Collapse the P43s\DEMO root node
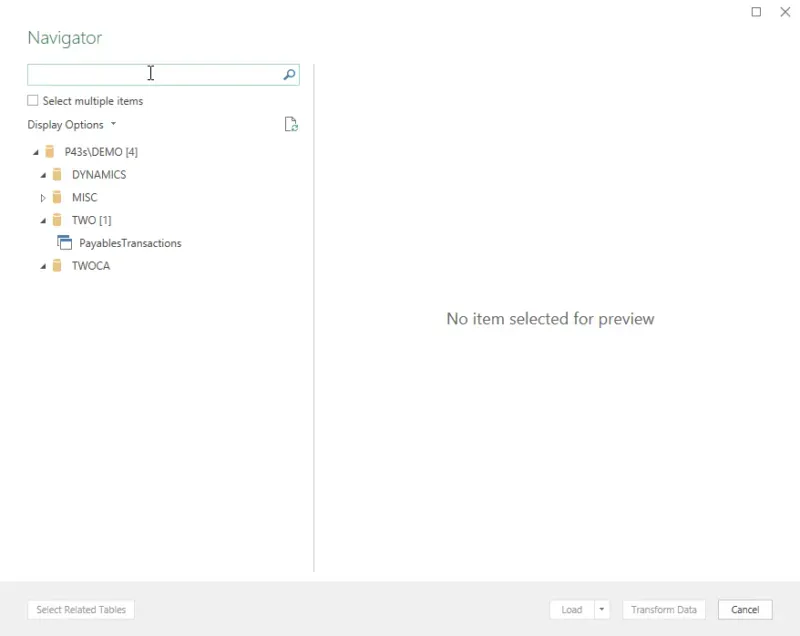The height and width of the screenshot is (636, 800). (36, 153)
